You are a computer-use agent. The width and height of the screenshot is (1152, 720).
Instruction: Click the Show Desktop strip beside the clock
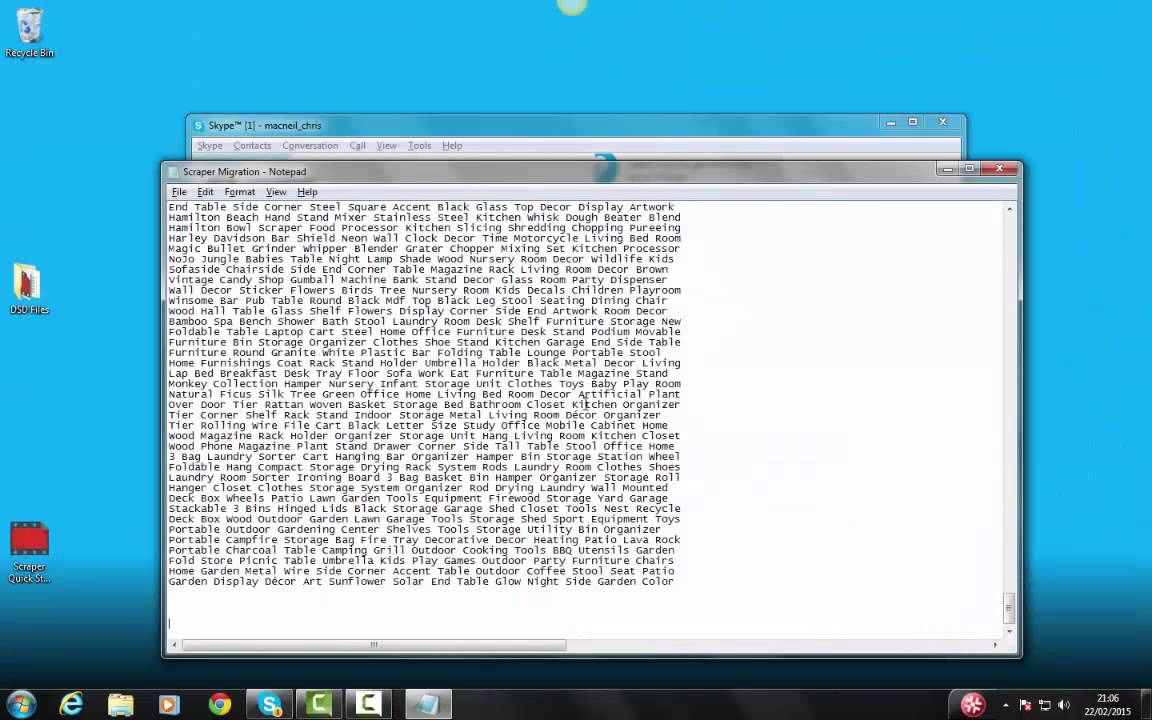pos(1147,705)
